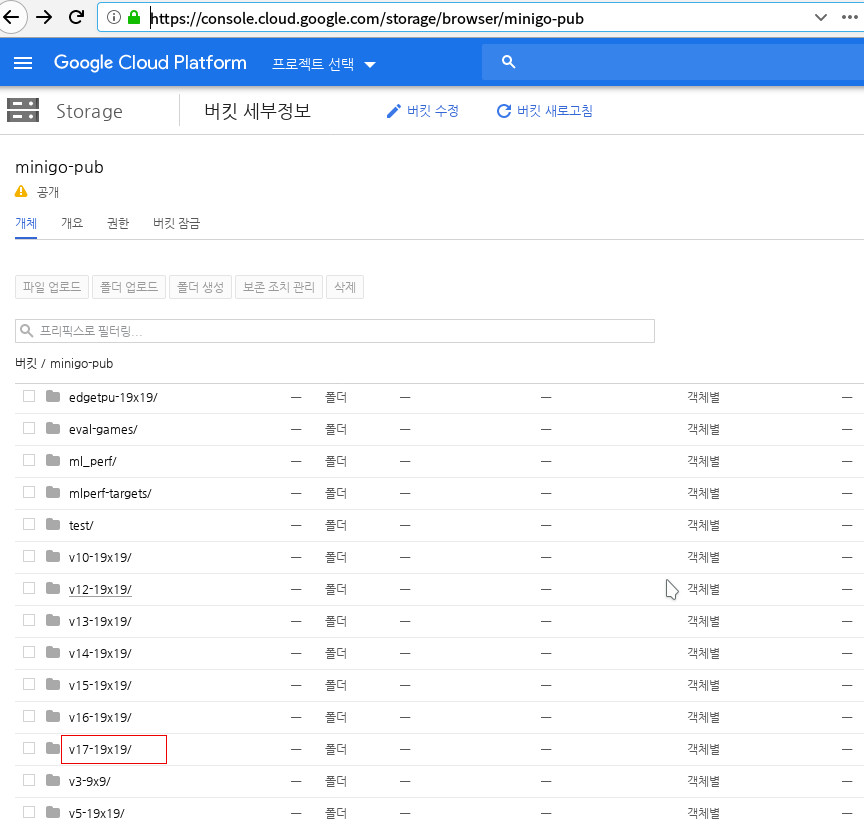Click the pencil icon for 버킷 수정
Screen dimensions: 864x828
pyautogui.click(x=393, y=111)
